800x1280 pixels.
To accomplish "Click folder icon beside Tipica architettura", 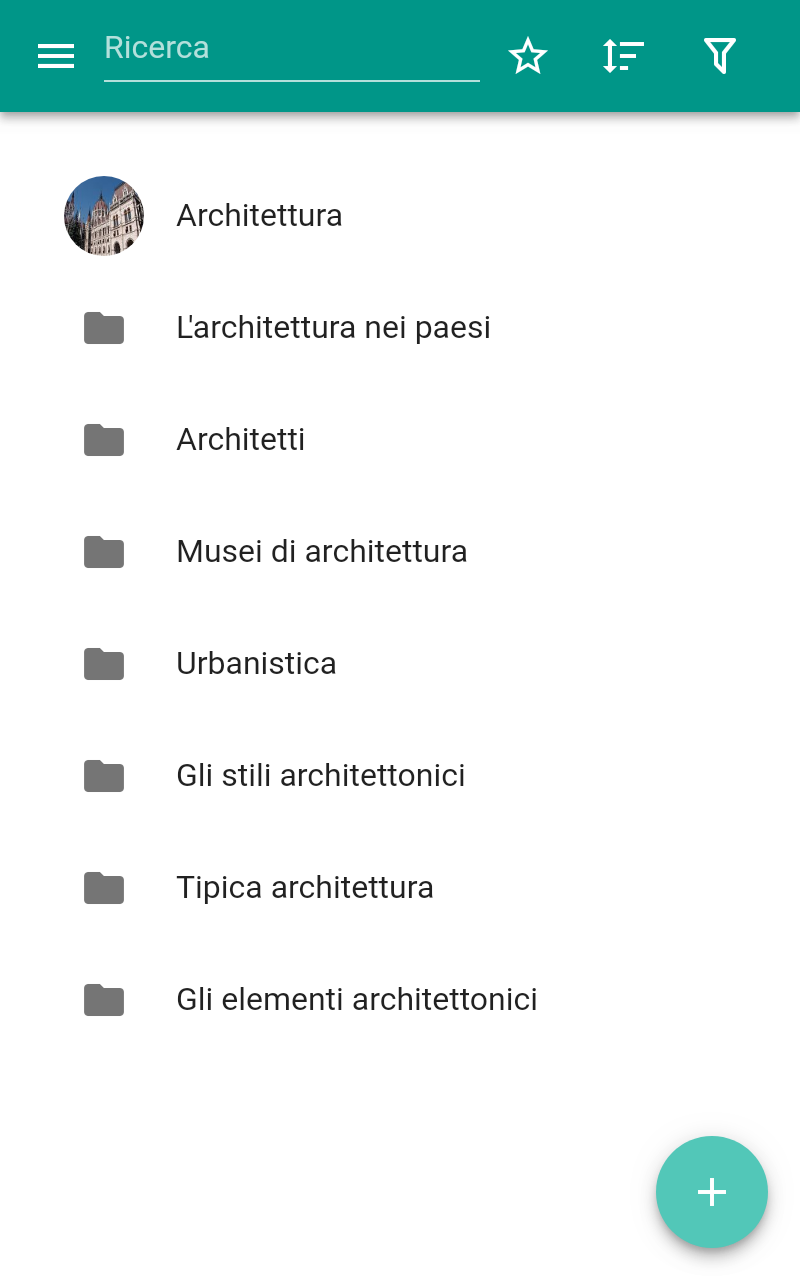I will pyautogui.click(x=104, y=888).
